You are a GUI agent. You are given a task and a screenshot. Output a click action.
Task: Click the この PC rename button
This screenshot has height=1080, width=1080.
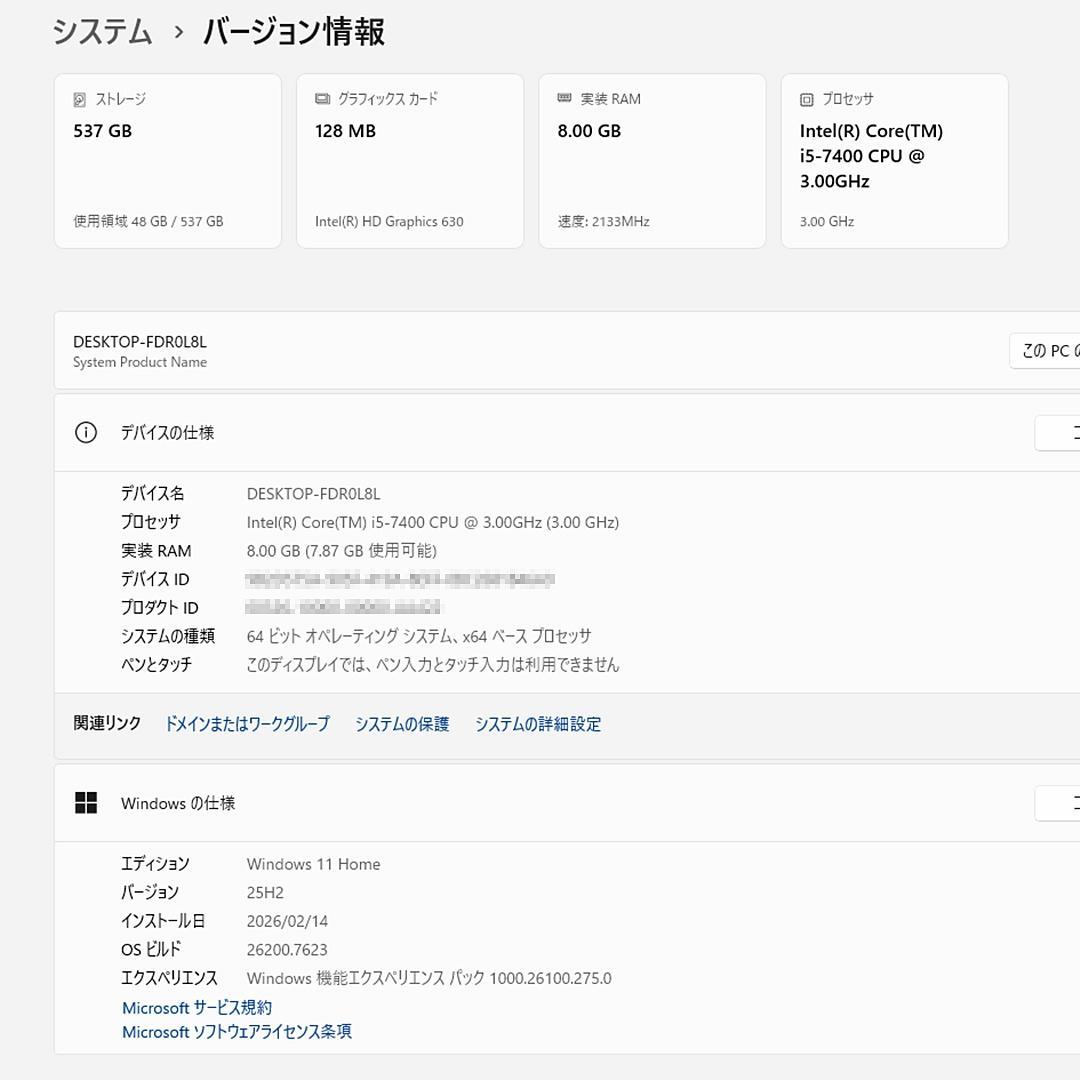click(1045, 351)
